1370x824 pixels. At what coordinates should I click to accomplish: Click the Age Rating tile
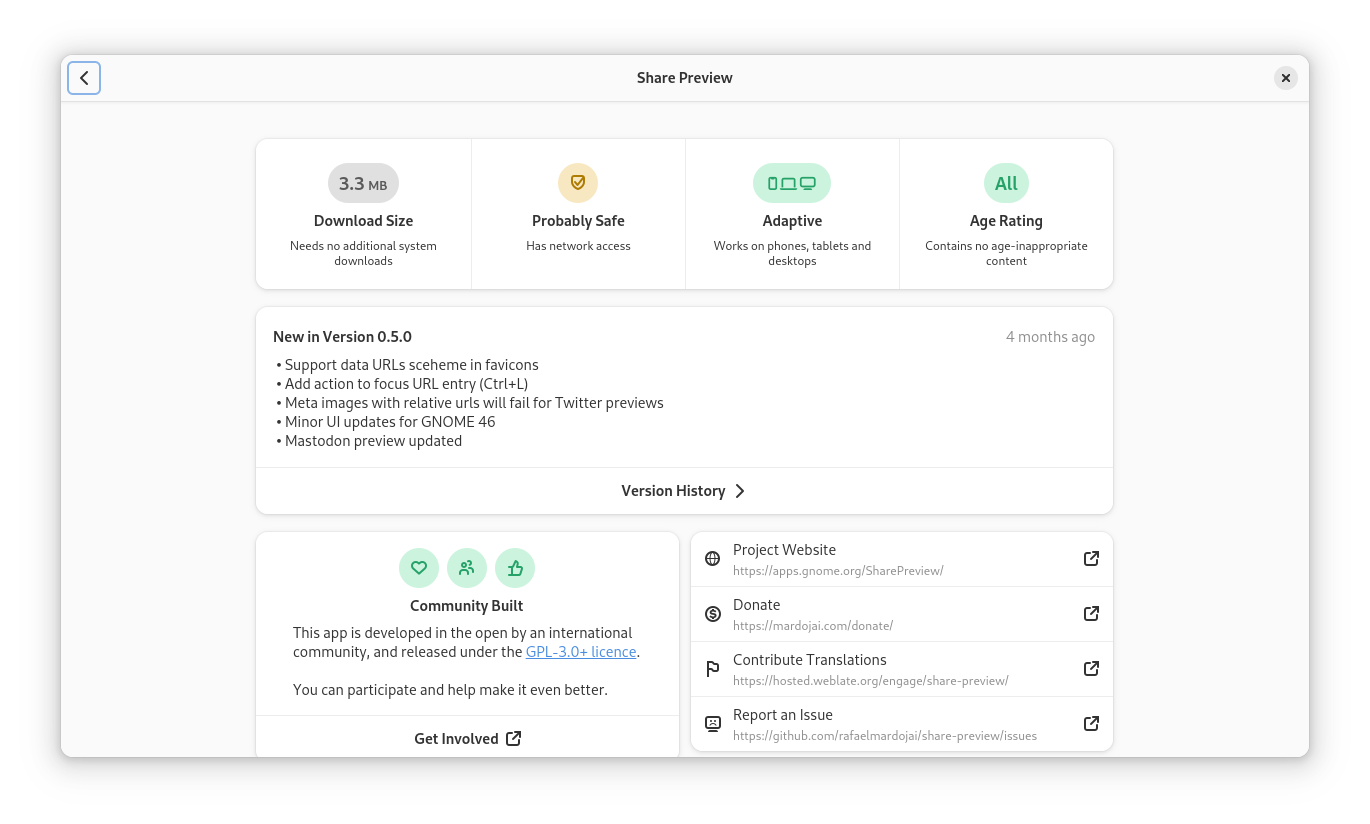point(1006,214)
